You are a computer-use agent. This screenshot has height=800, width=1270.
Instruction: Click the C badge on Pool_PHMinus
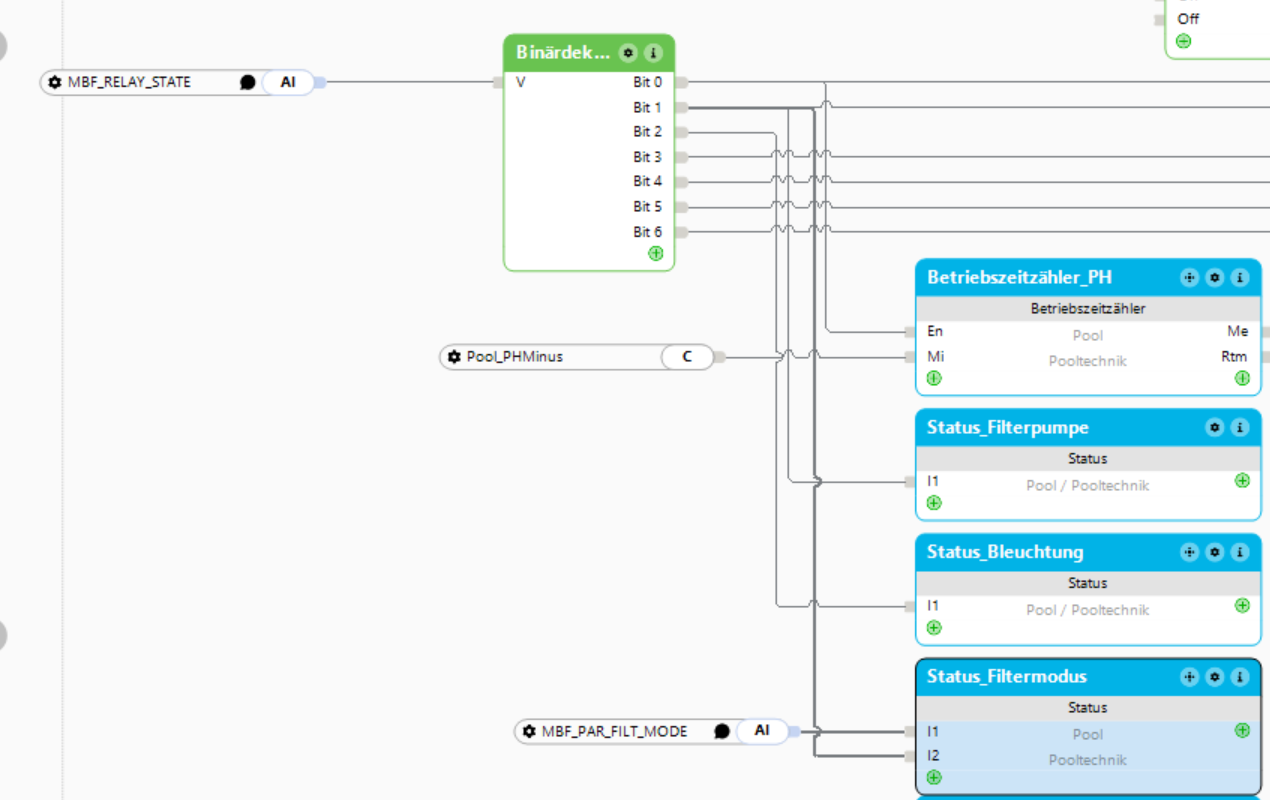point(687,357)
